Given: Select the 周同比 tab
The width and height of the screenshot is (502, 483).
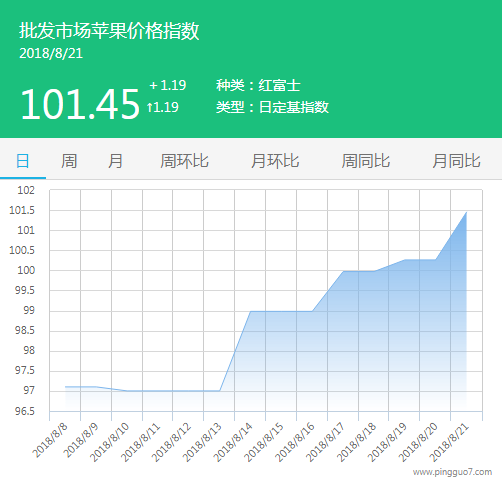Looking at the screenshot, I should coord(366,161).
